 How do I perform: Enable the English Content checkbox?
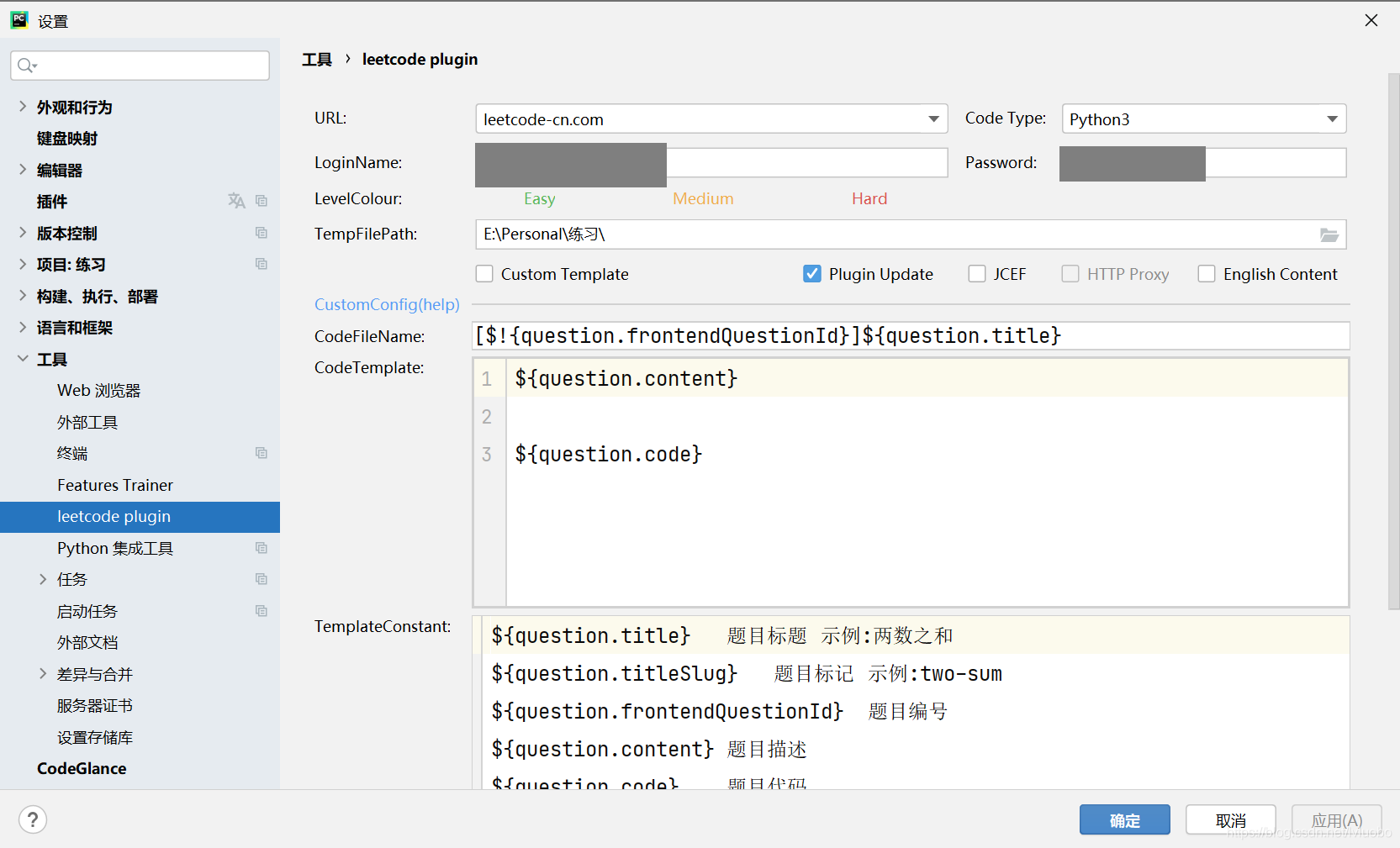pyautogui.click(x=1207, y=274)
